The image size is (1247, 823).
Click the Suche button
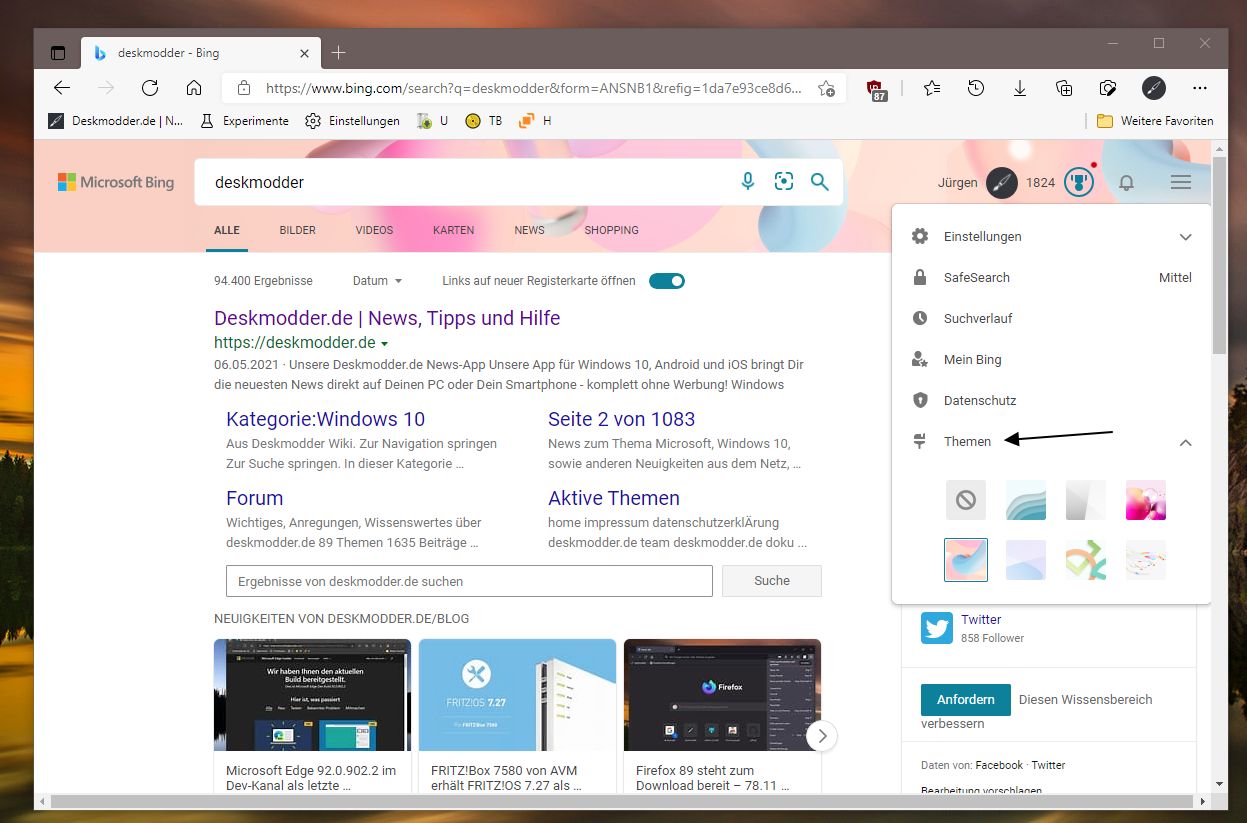coord(772,581)
